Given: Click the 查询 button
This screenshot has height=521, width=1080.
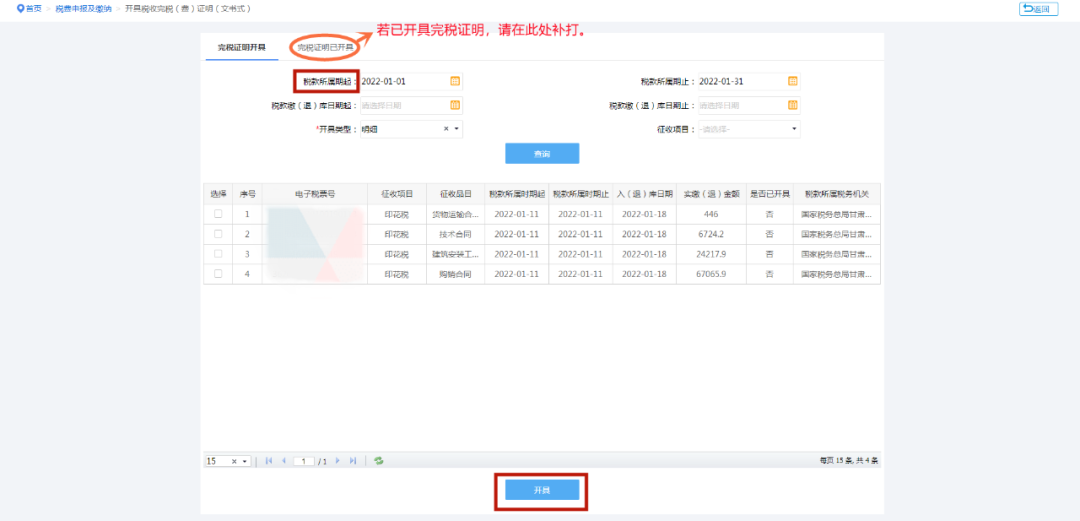Looking at the screenshot, I should pos(542,153).
